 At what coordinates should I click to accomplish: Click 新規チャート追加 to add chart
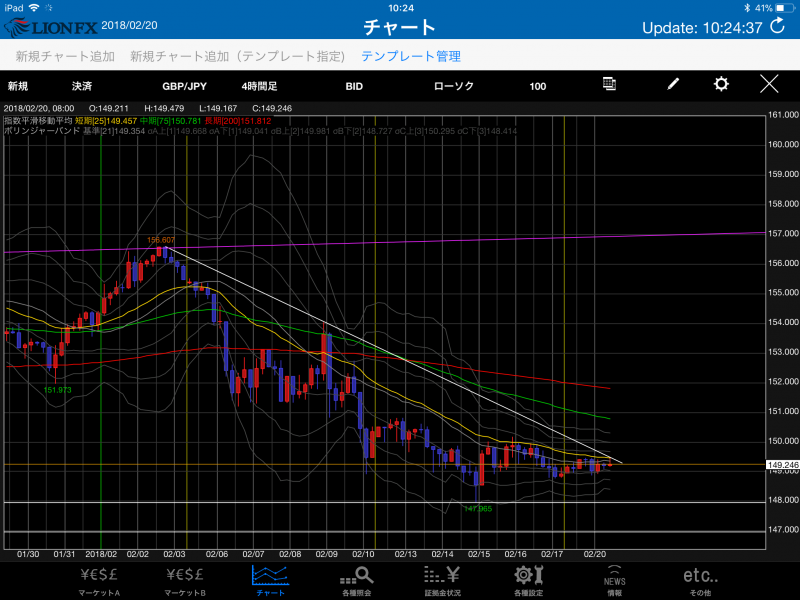coord(65,56)
